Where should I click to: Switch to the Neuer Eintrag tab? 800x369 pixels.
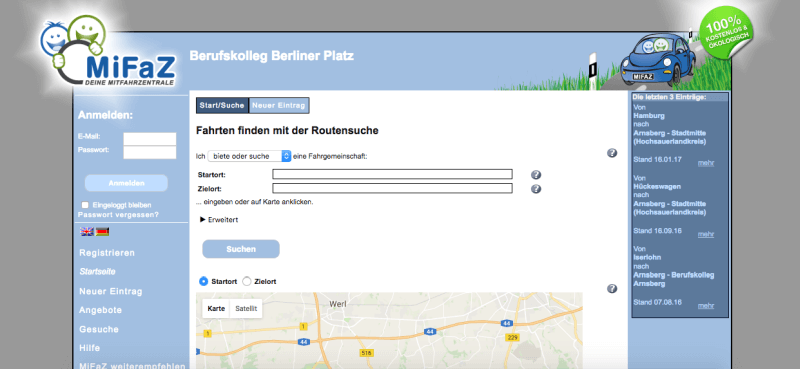279,106
